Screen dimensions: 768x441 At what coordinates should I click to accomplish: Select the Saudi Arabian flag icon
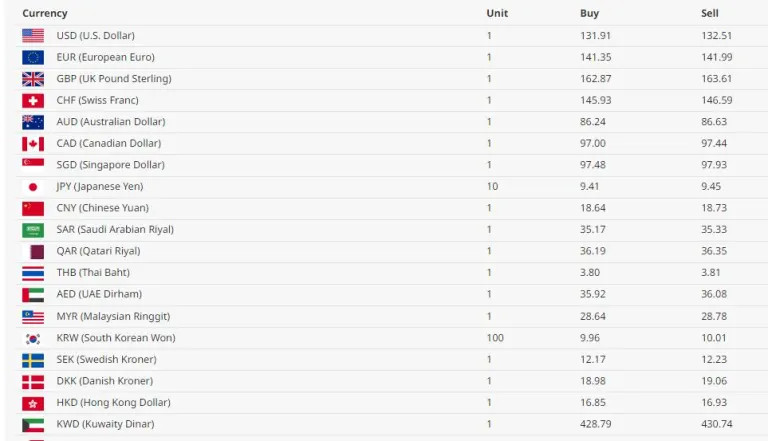point(33,230)
